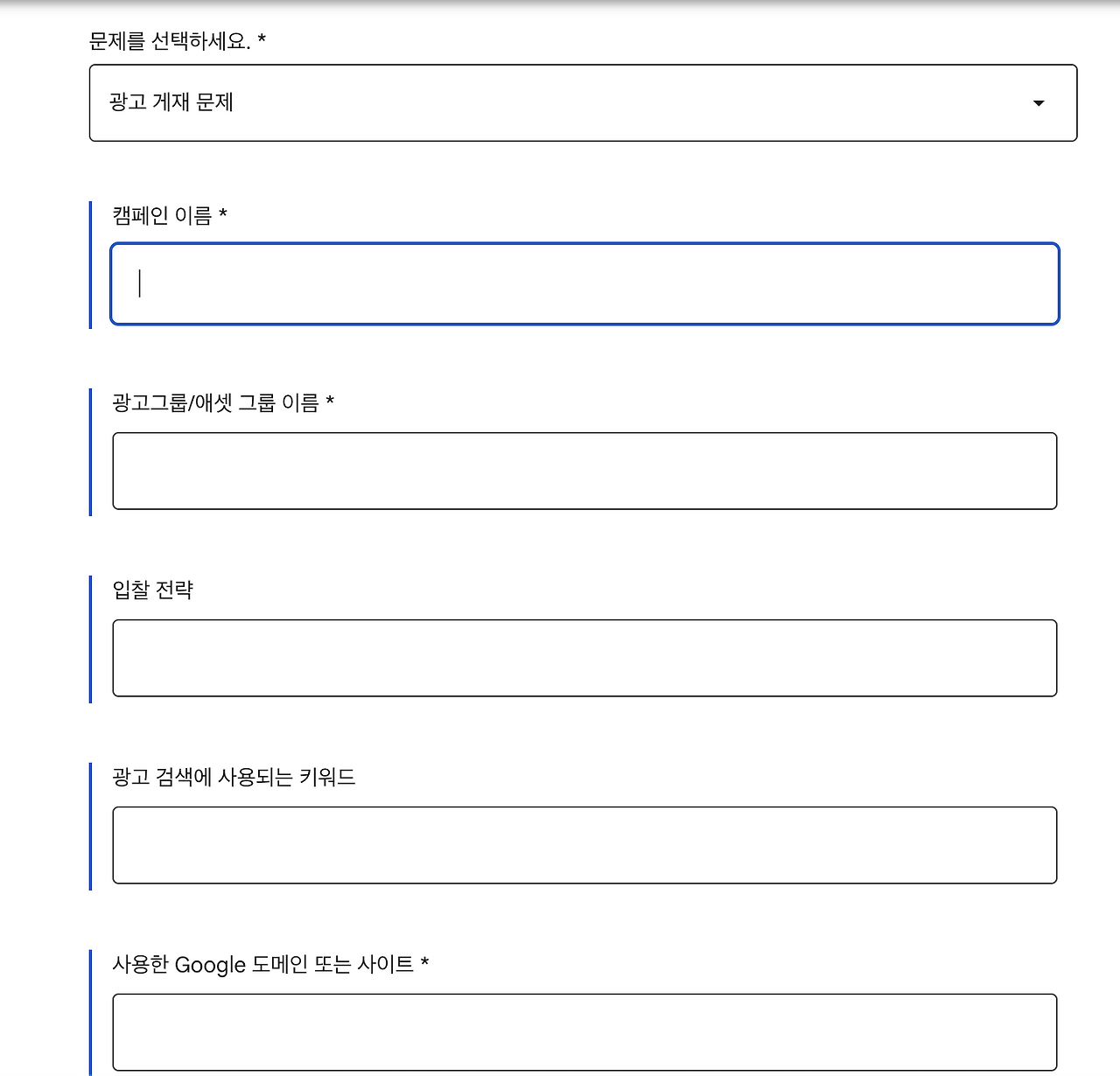Focus the 광고 검색에 사용되는 키워드 field
Image resolution: width=1120 pixels, height=1076 pixels.
pos(584,844)
